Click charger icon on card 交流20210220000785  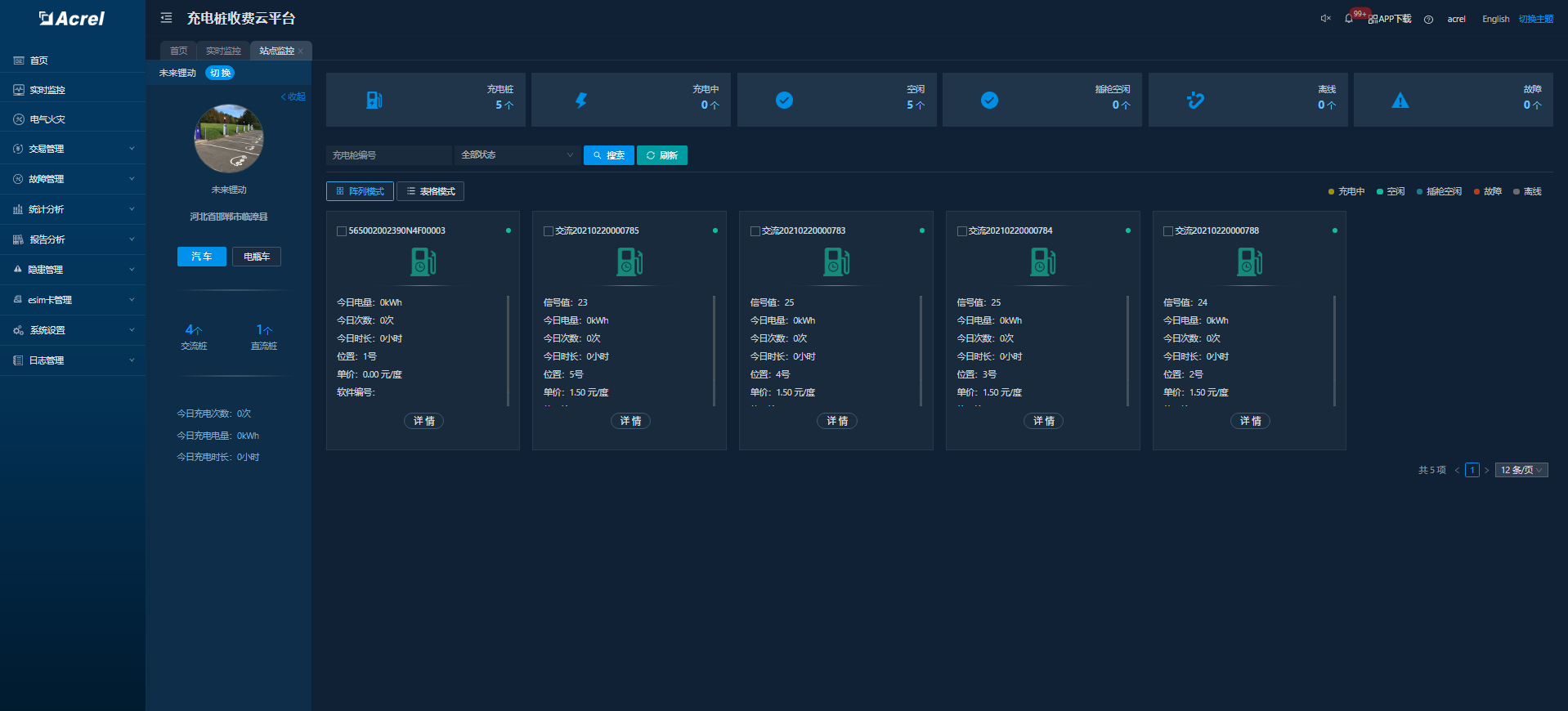pyautogui.click(x=629, y=262)
